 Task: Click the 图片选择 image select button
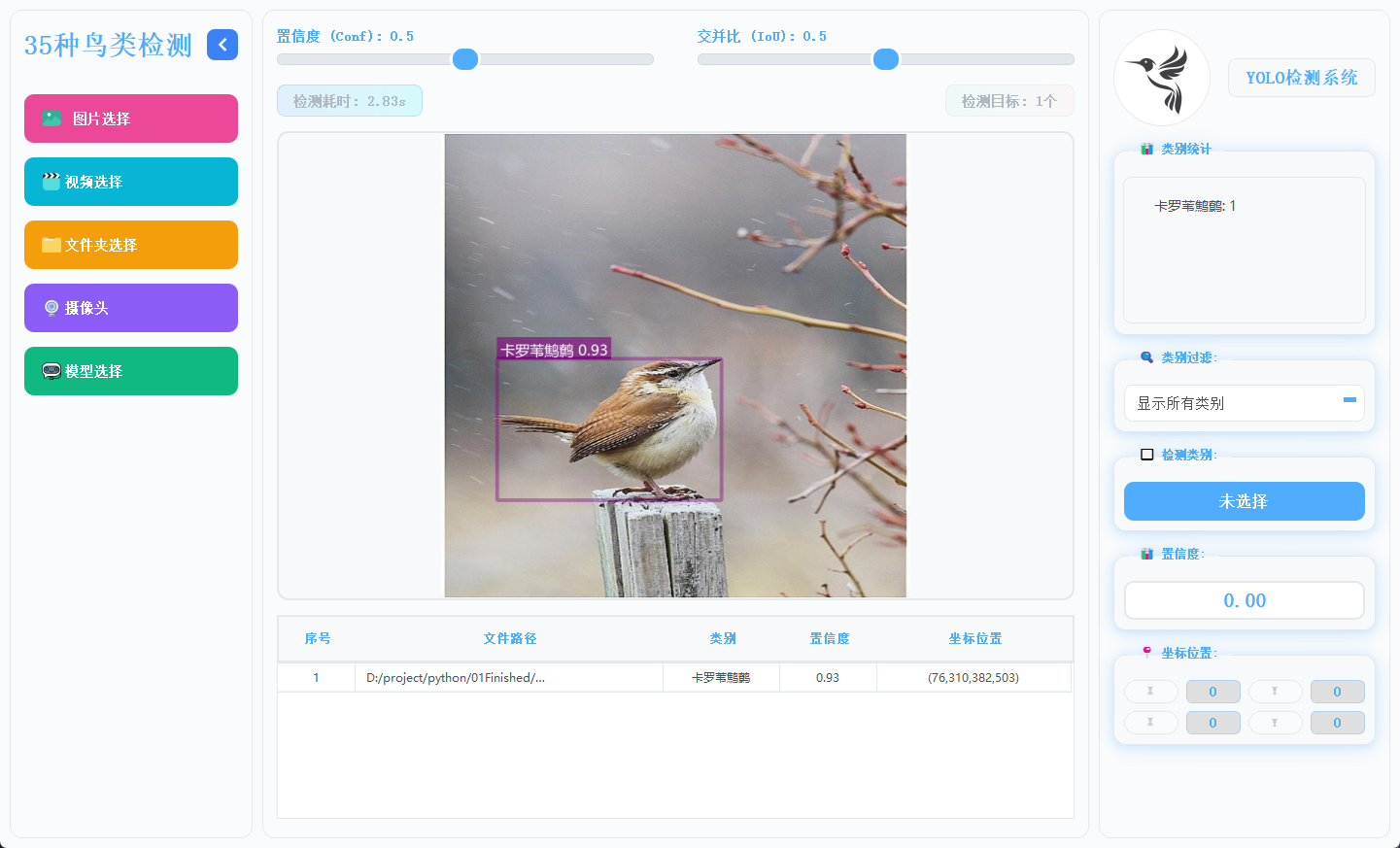point(131,119)
